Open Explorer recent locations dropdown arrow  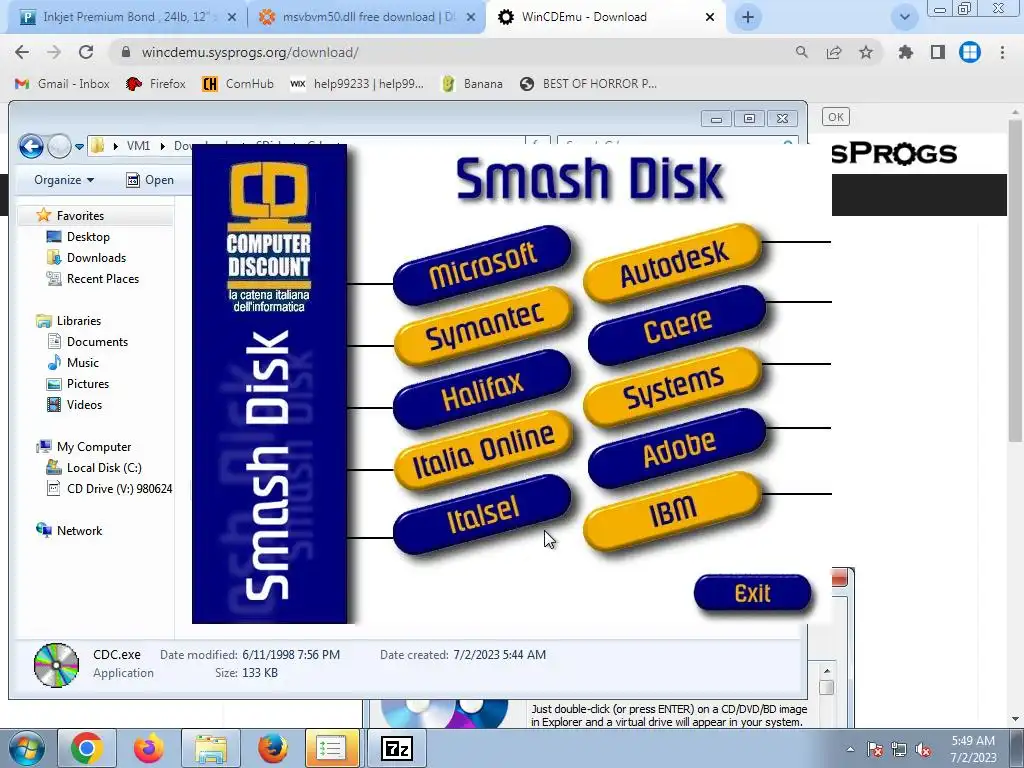[79, 146]
